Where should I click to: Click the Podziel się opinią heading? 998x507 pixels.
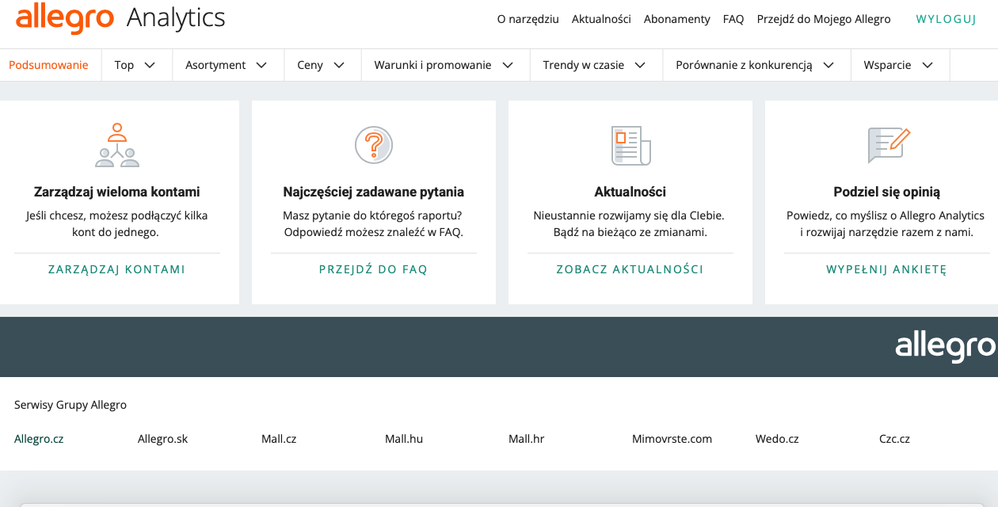click(887, 192)
